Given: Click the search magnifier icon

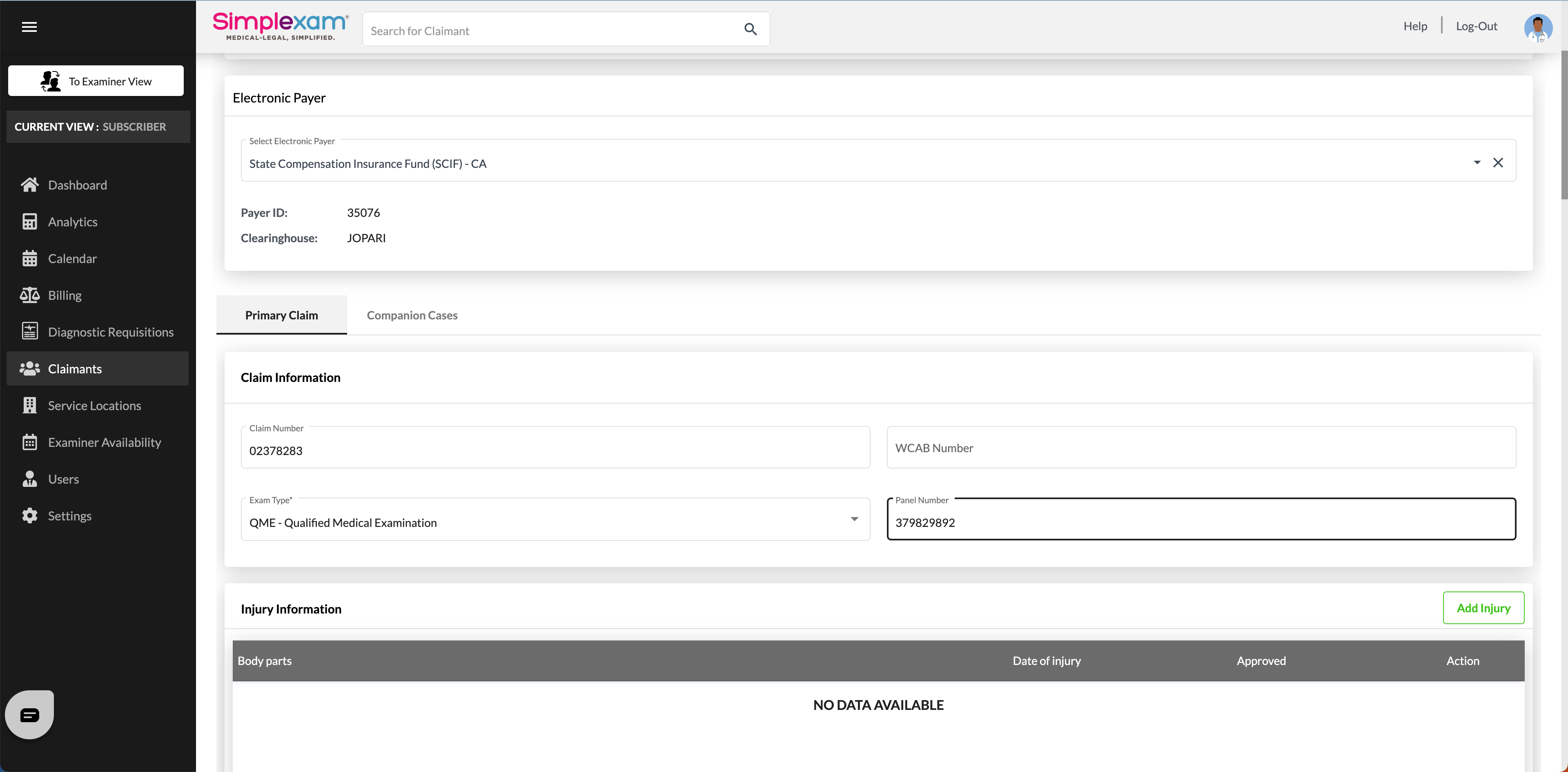Looking at the screenshot, I should coord(750,29).
